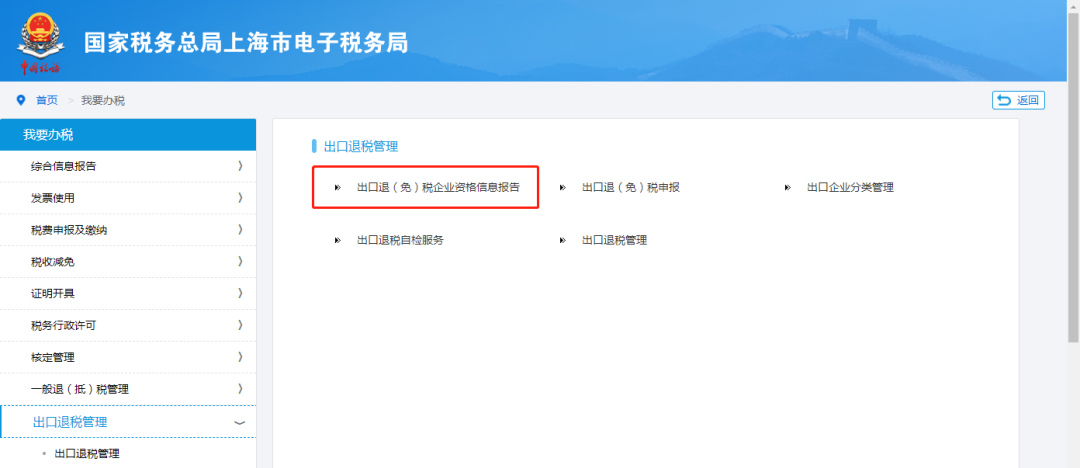Image resolution: width=1080 pixels, height=468 pixels.
Task: Expand the 证明开具 chevron arrow
Action: pos(240,293)
